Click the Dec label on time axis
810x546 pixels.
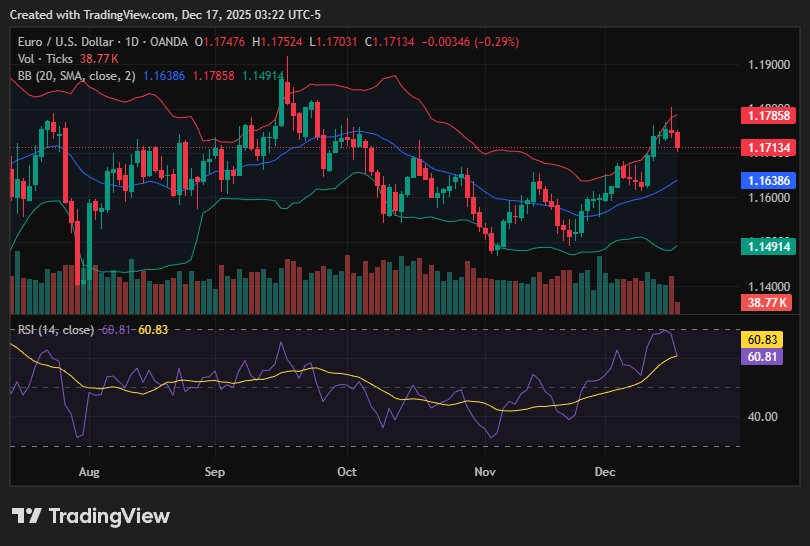pyautogui.click(x=605, y=470)
